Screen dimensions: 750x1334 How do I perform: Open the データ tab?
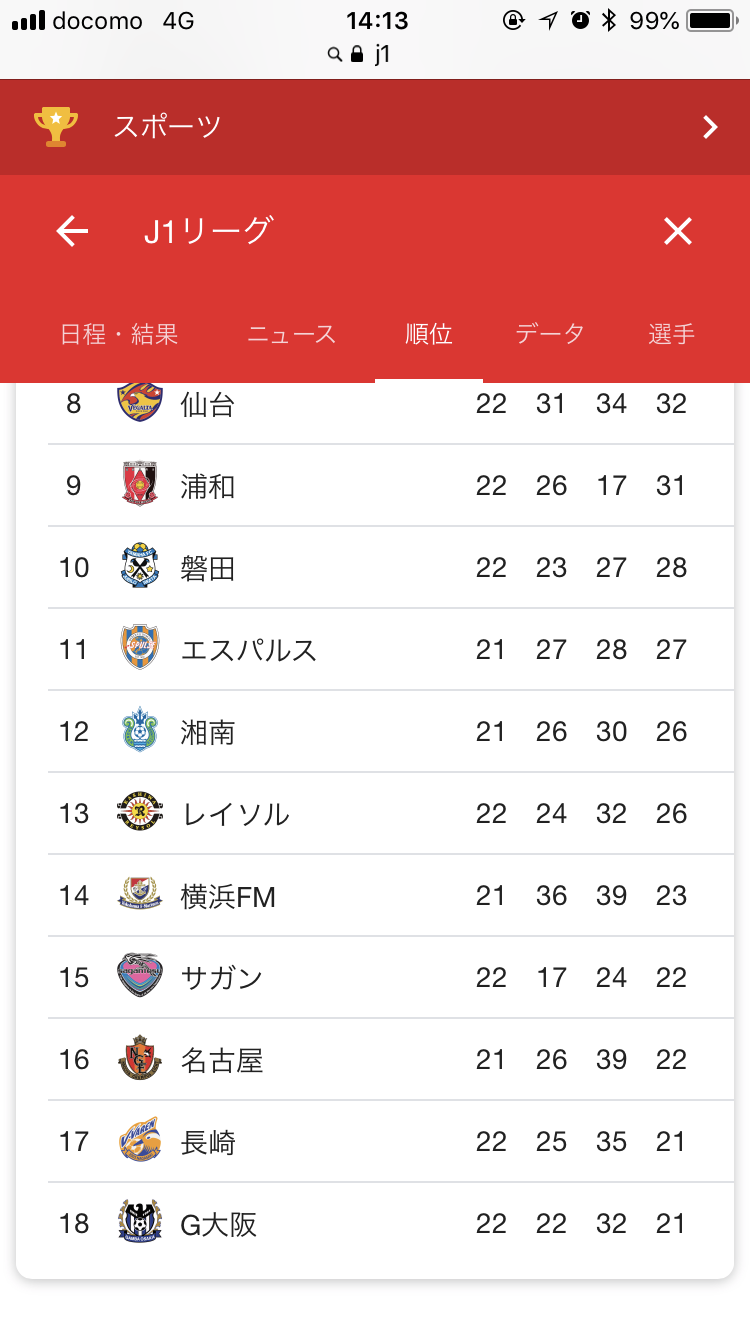click(550, 334)
